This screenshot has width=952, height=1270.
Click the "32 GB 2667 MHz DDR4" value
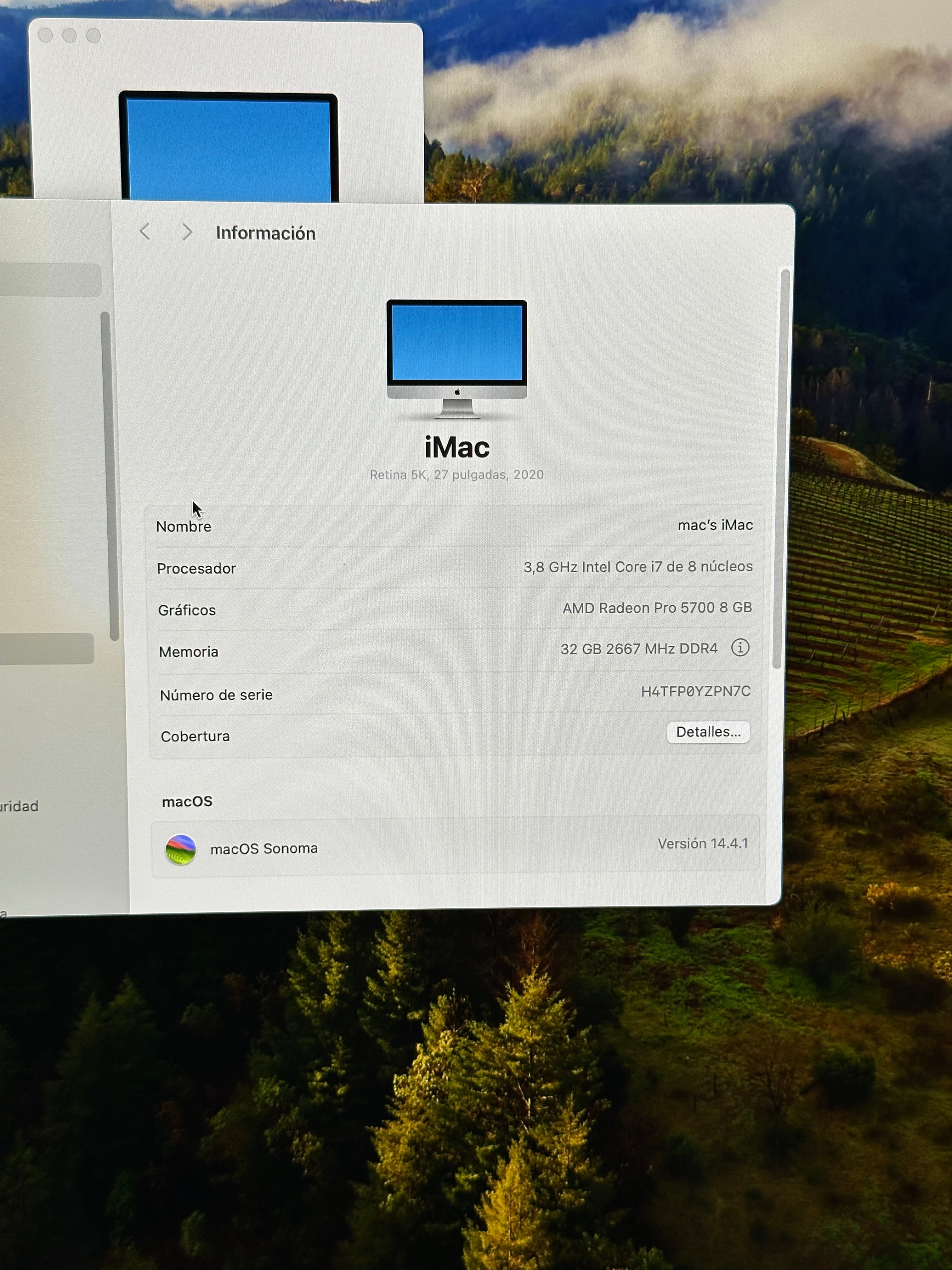(639, 649)
